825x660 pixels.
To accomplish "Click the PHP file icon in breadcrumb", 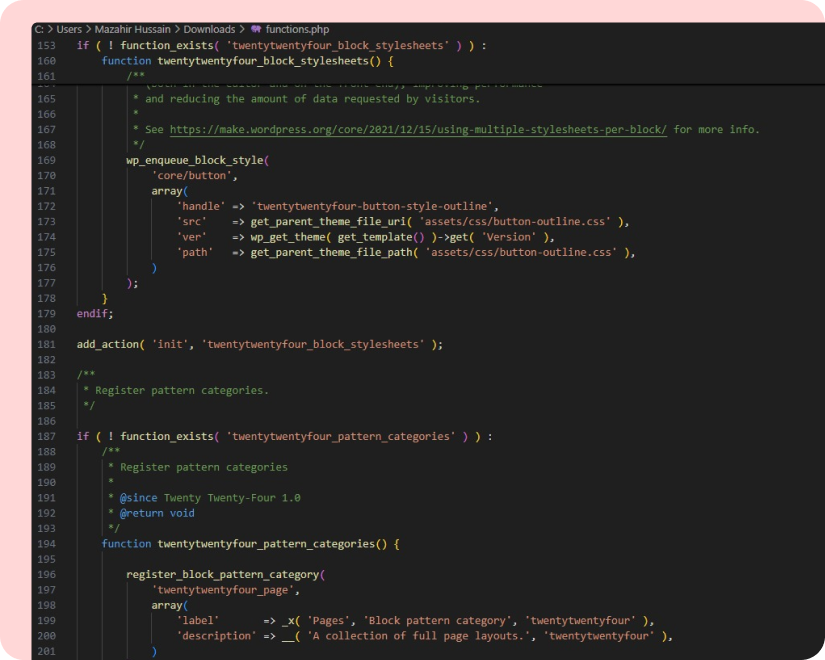I will [256, 29].
